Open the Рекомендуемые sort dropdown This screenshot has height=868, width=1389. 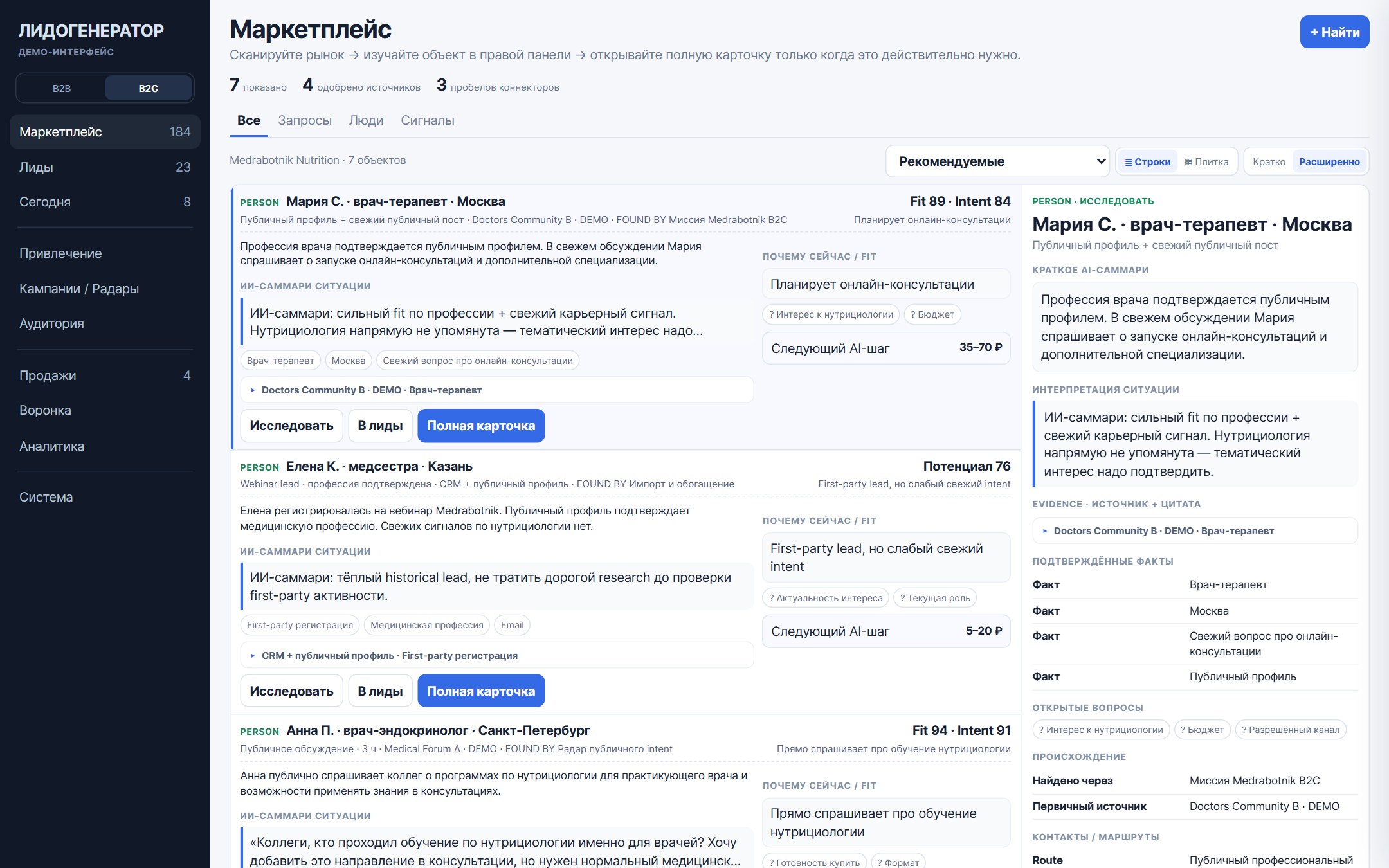tap(997, 161)
